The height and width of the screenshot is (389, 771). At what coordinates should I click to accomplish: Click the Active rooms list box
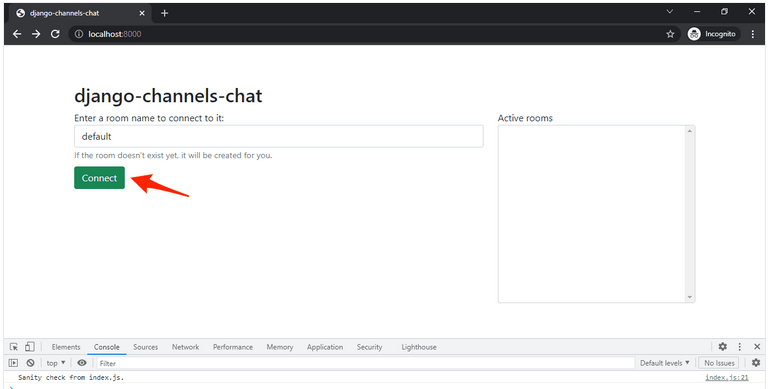(x=596, y=214)
